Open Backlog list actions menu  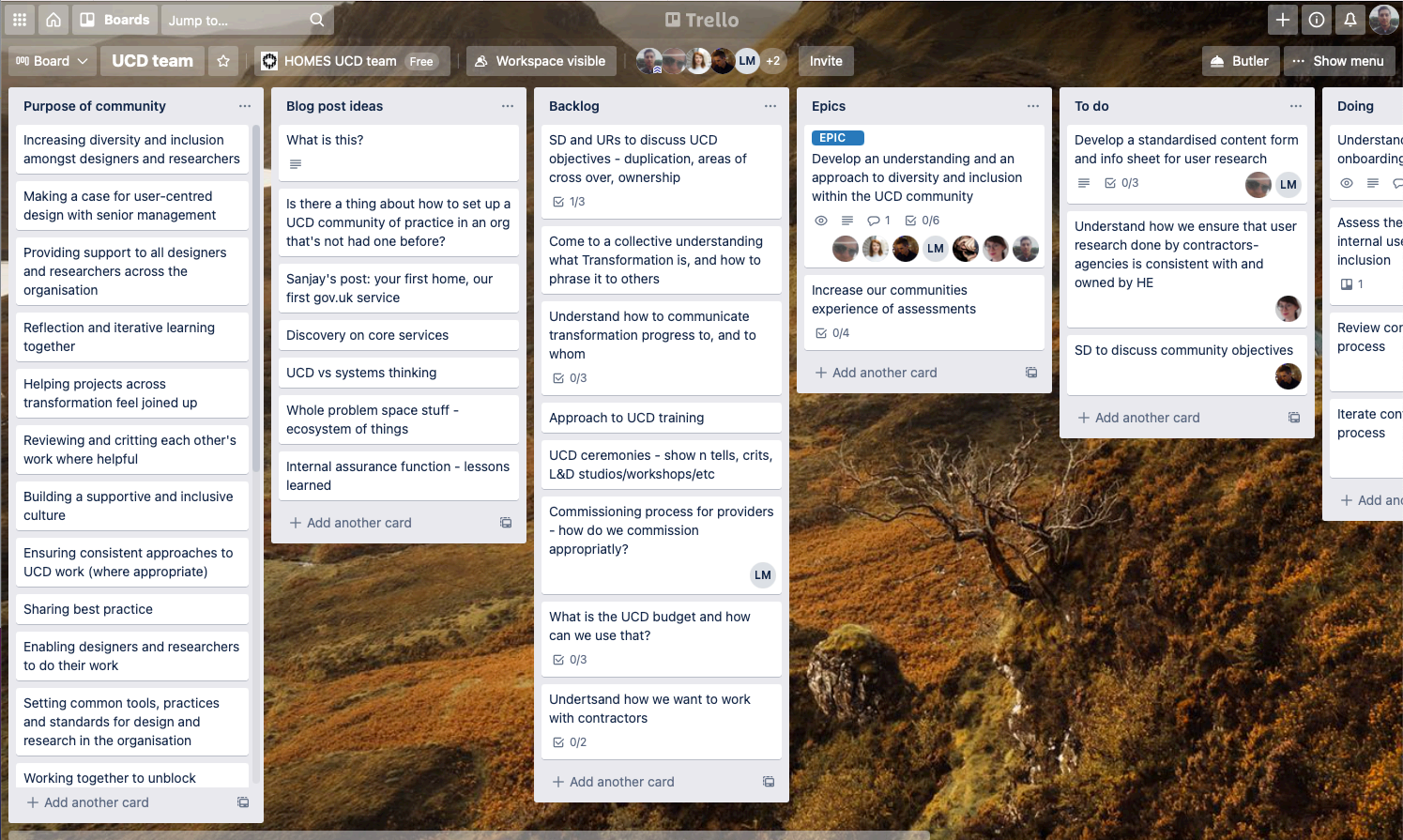(x=770, y=106)
